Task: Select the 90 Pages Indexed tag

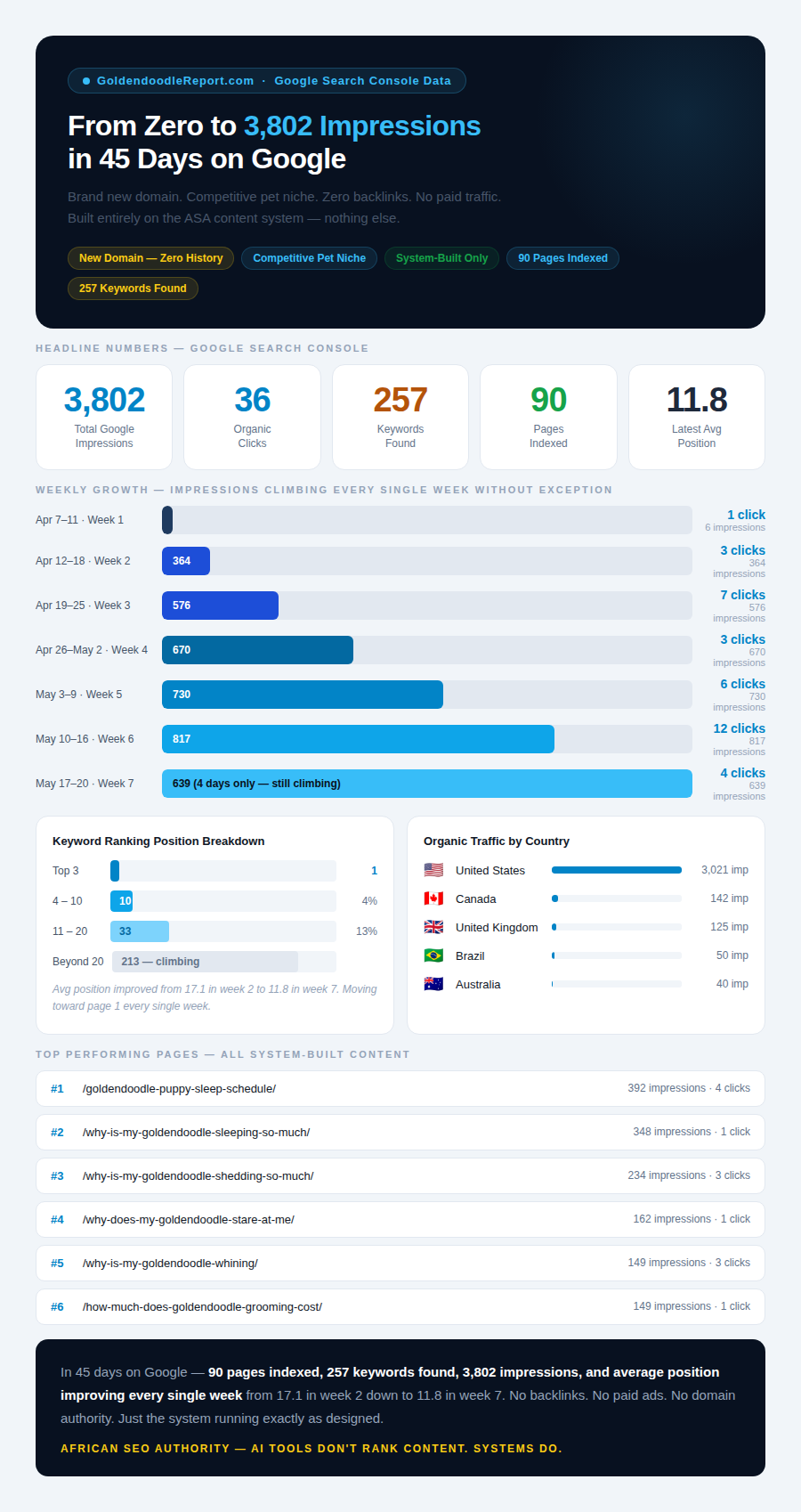Action: 563,258
